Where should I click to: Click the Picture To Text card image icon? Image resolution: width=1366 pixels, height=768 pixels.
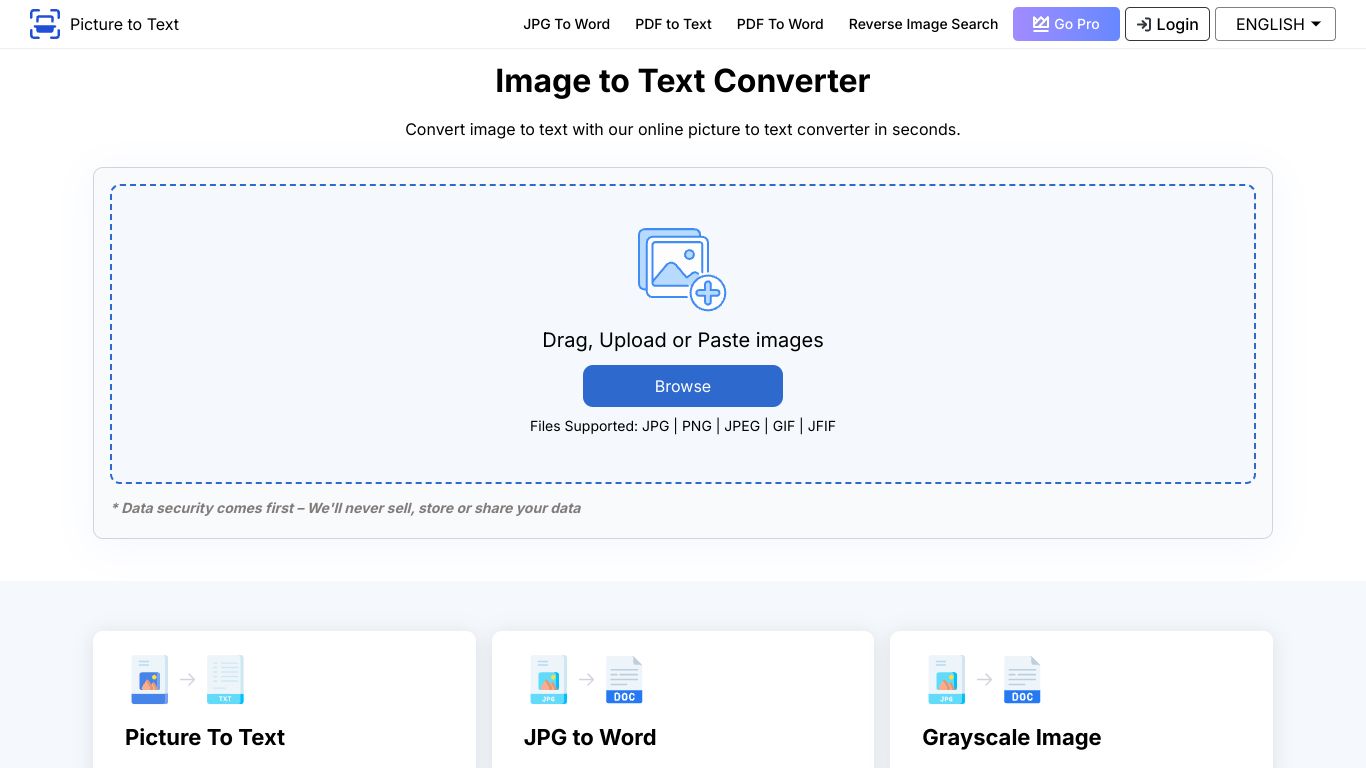pyautogui.click(x=150, y=680)
